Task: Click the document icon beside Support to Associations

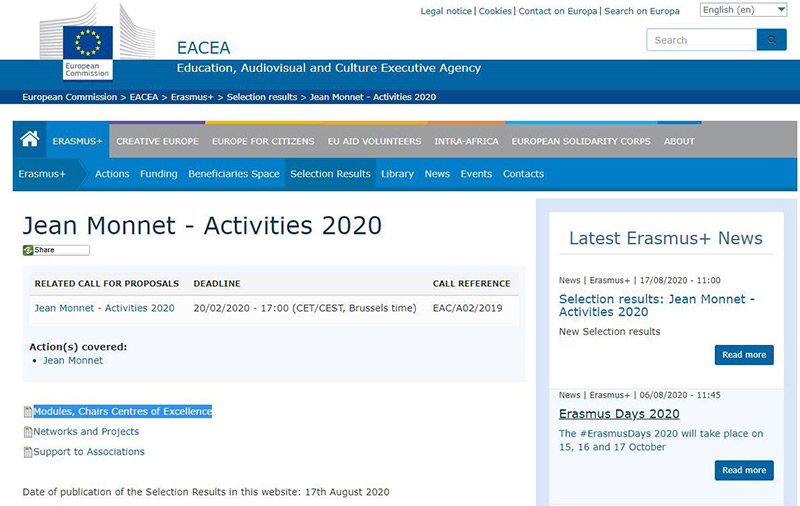Action: pos(28,452)
